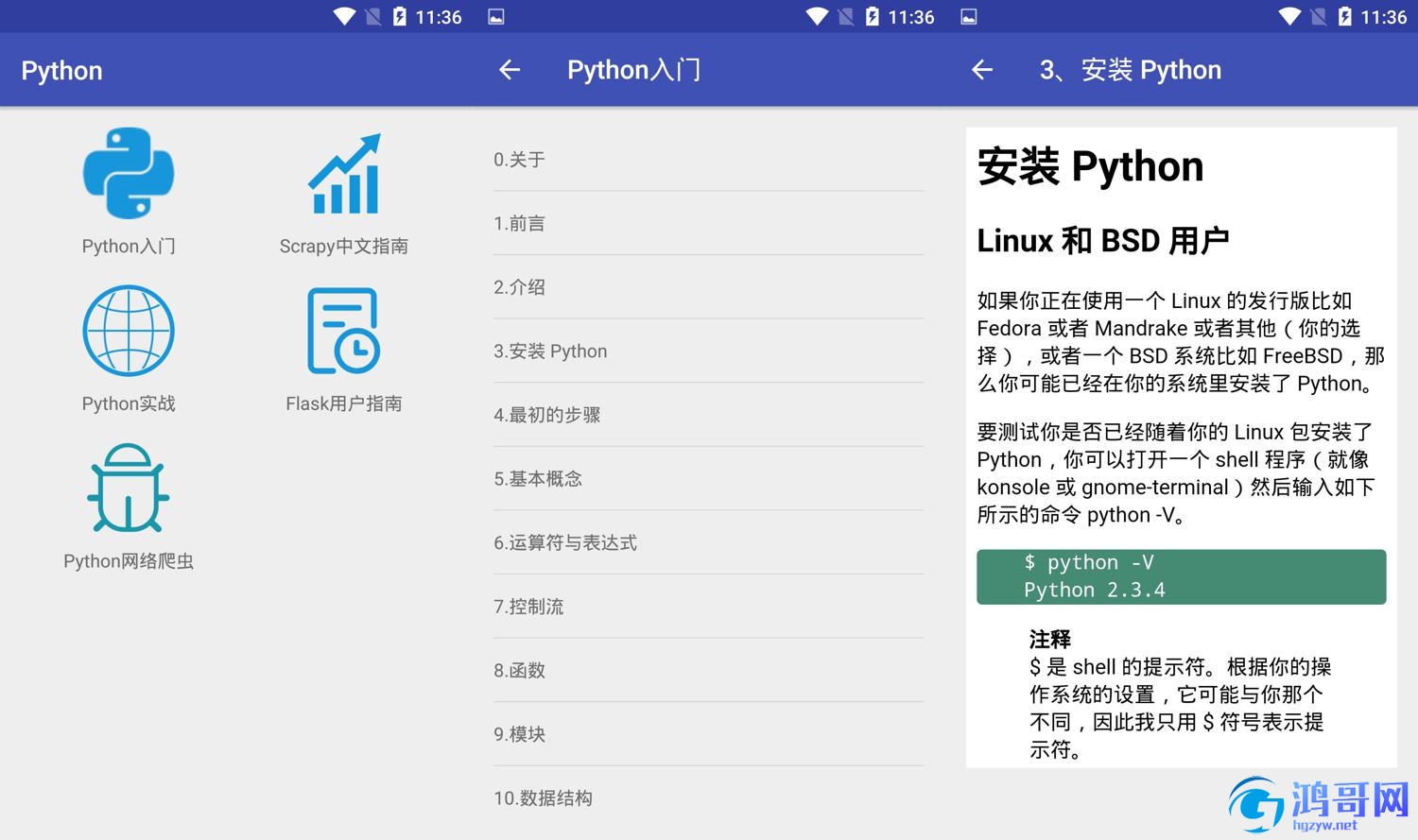
Task: Tap the green code block with python -V
Action: point(1182,576)
